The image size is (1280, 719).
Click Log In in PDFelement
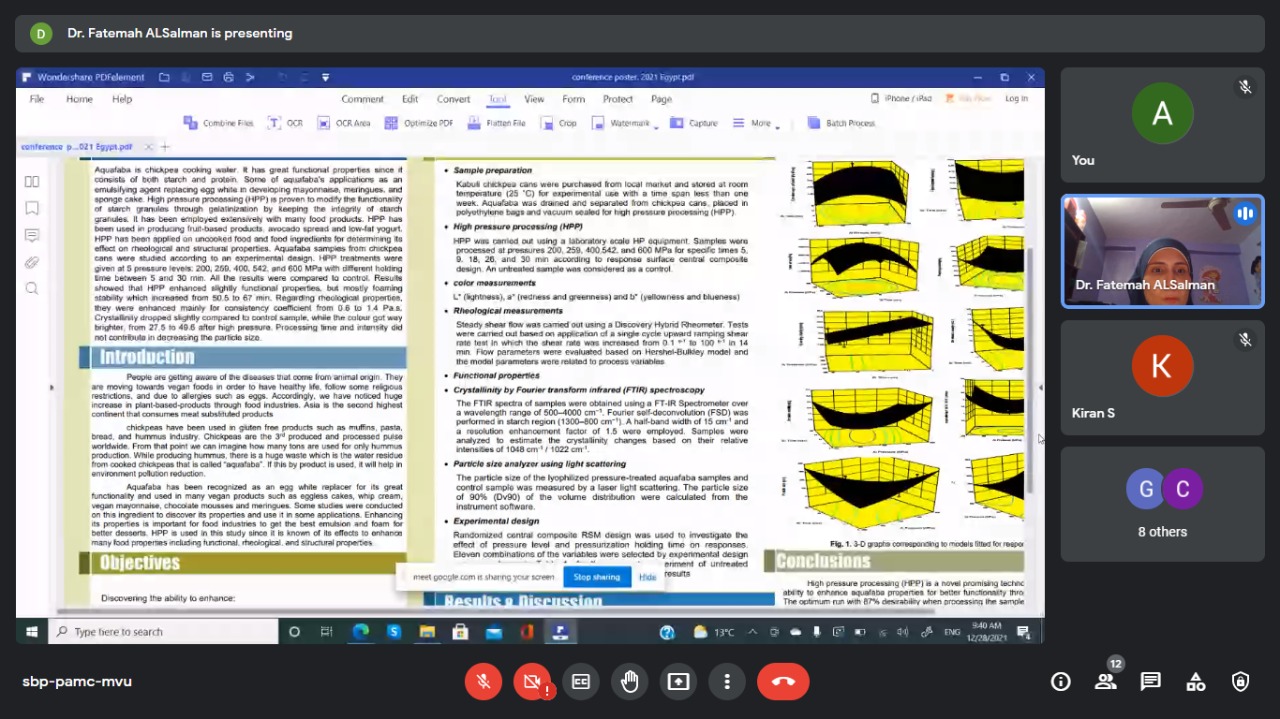[1016, 99]
